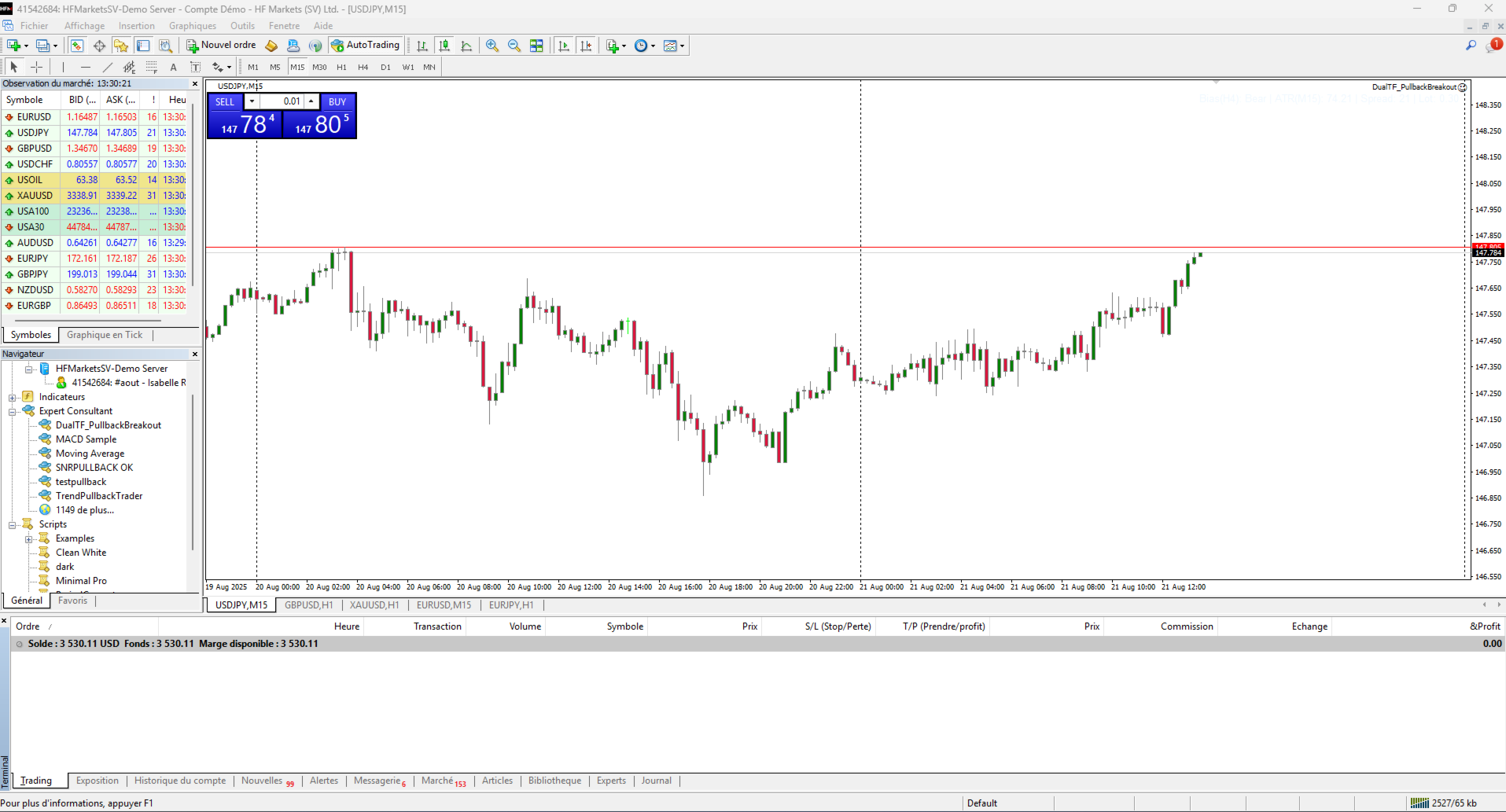Viewport: 1506px width, 812px height.
Task: Select the trendline drawing tool
Action: 107,67
